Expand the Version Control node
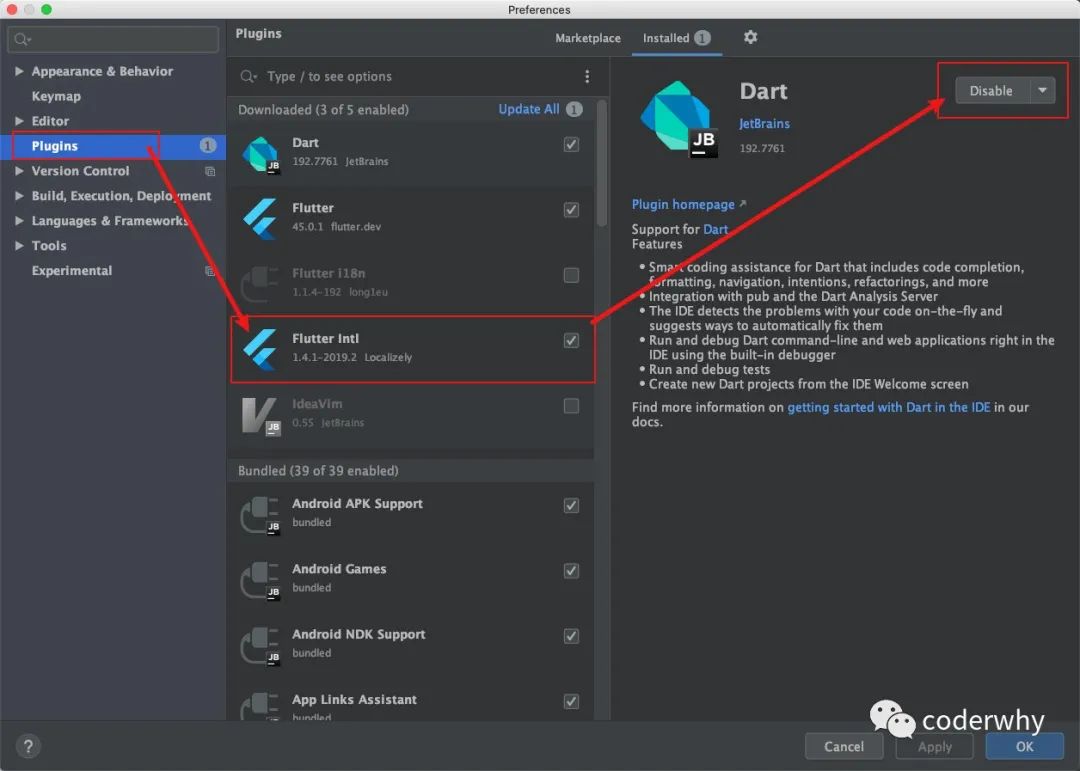This screenshot has height=771, width=1080. point(19,170)
